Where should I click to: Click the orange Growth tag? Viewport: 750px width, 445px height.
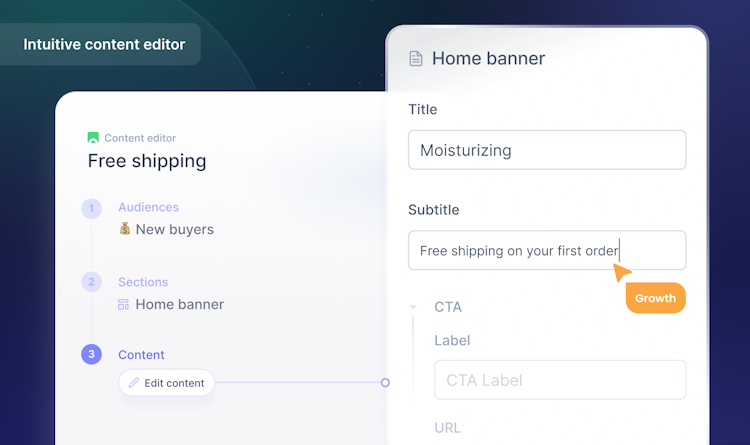pyautogui.click(x=655, y=298)
